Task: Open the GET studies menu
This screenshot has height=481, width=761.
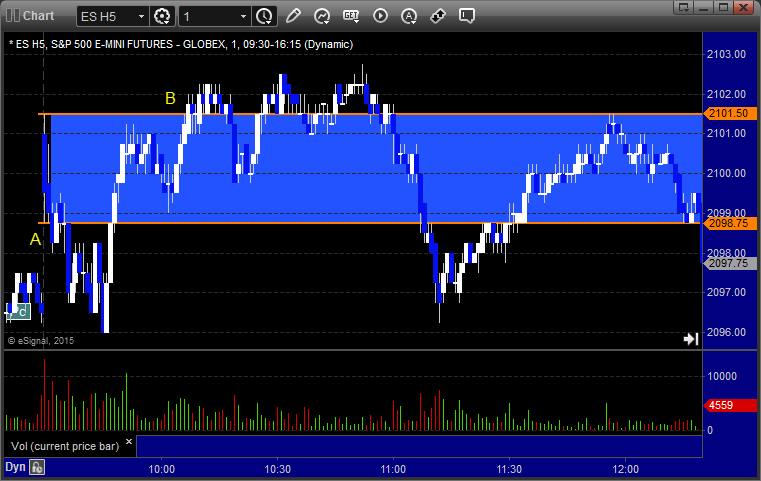Action: click(351, 16)
